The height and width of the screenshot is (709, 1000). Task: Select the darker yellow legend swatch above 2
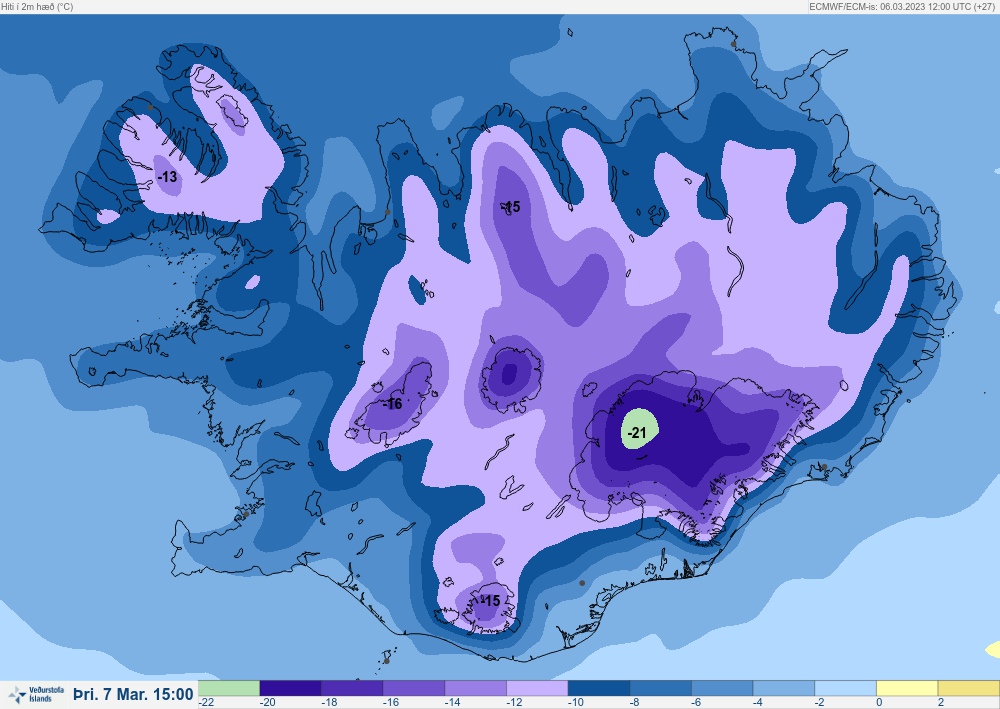click(x=969, y=688)
